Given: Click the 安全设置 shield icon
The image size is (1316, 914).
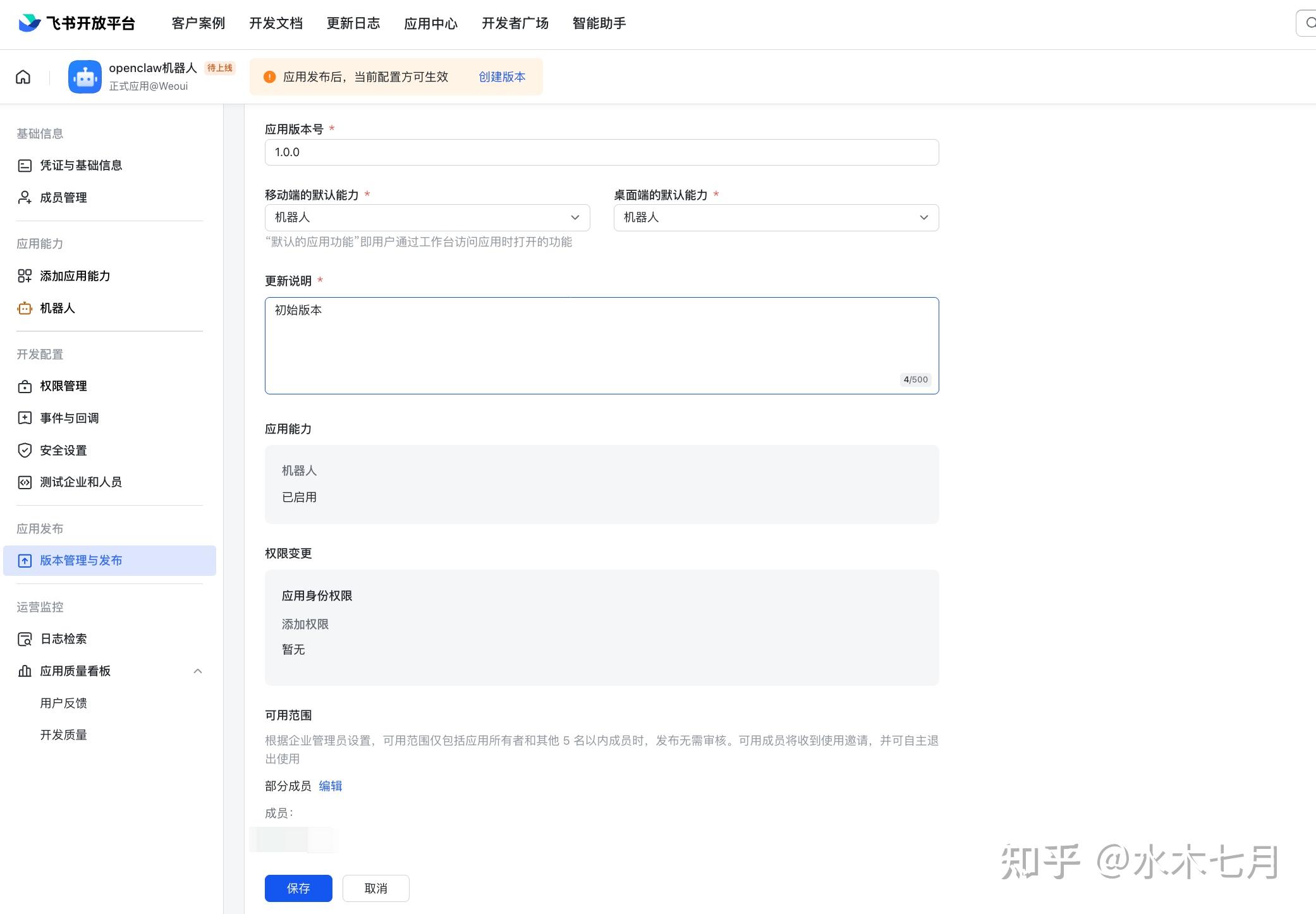Looking at the screenshot, I should [x=25, y=451].
